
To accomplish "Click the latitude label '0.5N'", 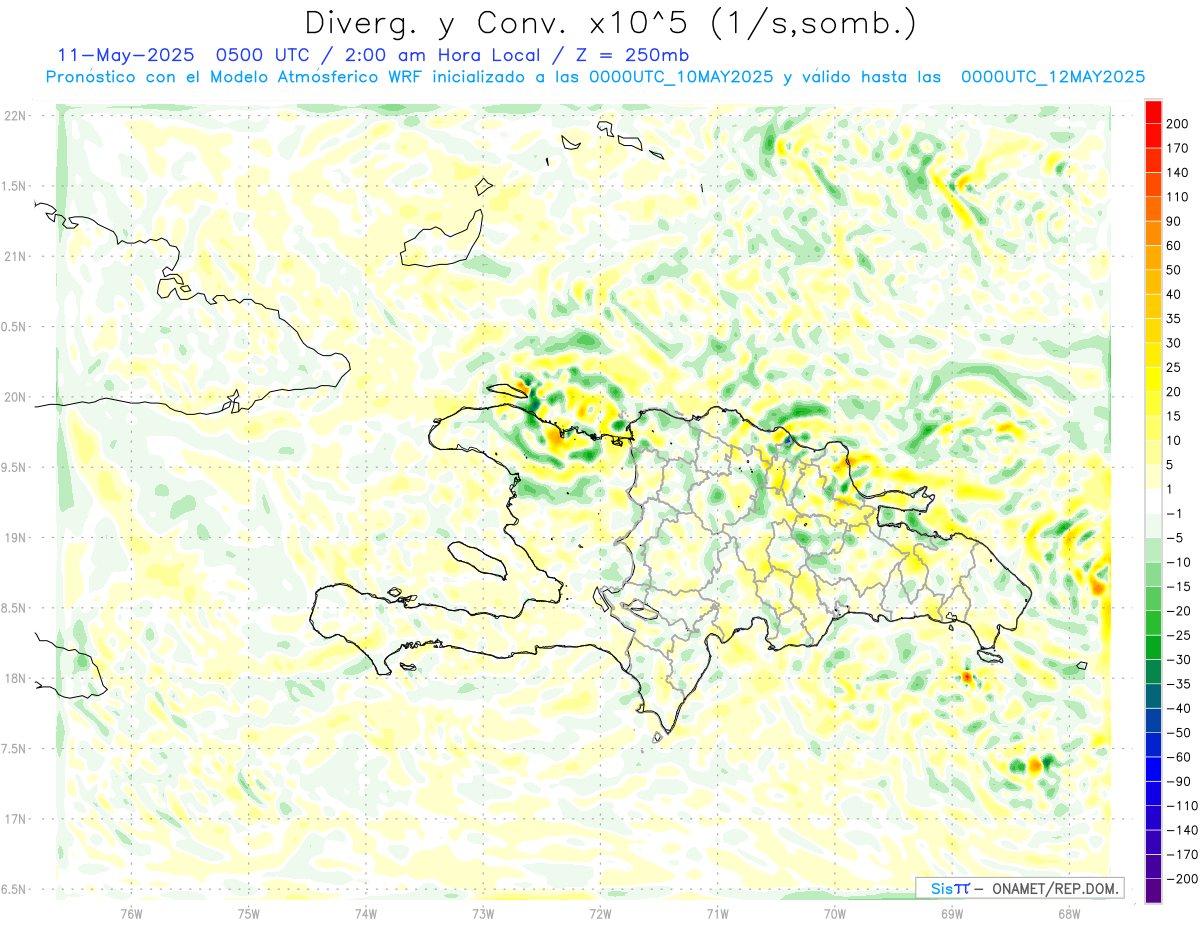I will 15,327.
